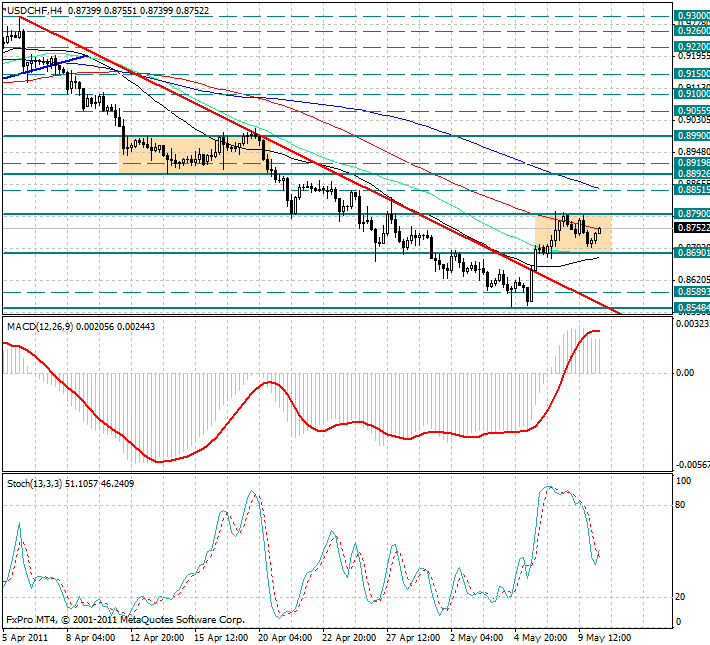Image resolution: width=710 pixels, height=645 pixels.
Task: Click the 0.8948 axis price label
Action: (693, 152)
